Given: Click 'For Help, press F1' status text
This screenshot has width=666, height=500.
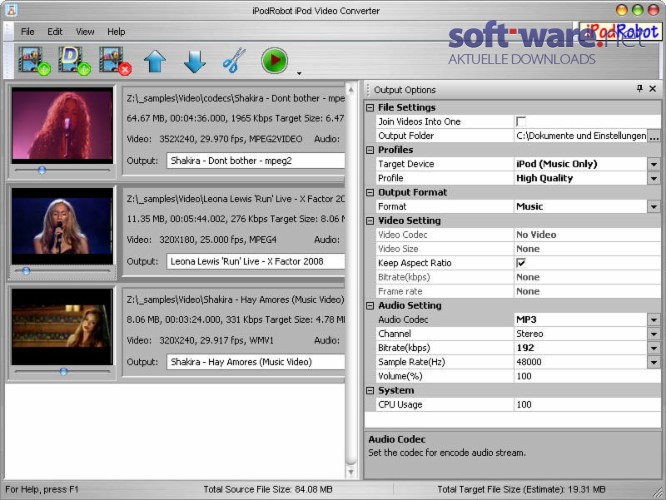Looking at the screenshot, I should [x=42, y=489].
